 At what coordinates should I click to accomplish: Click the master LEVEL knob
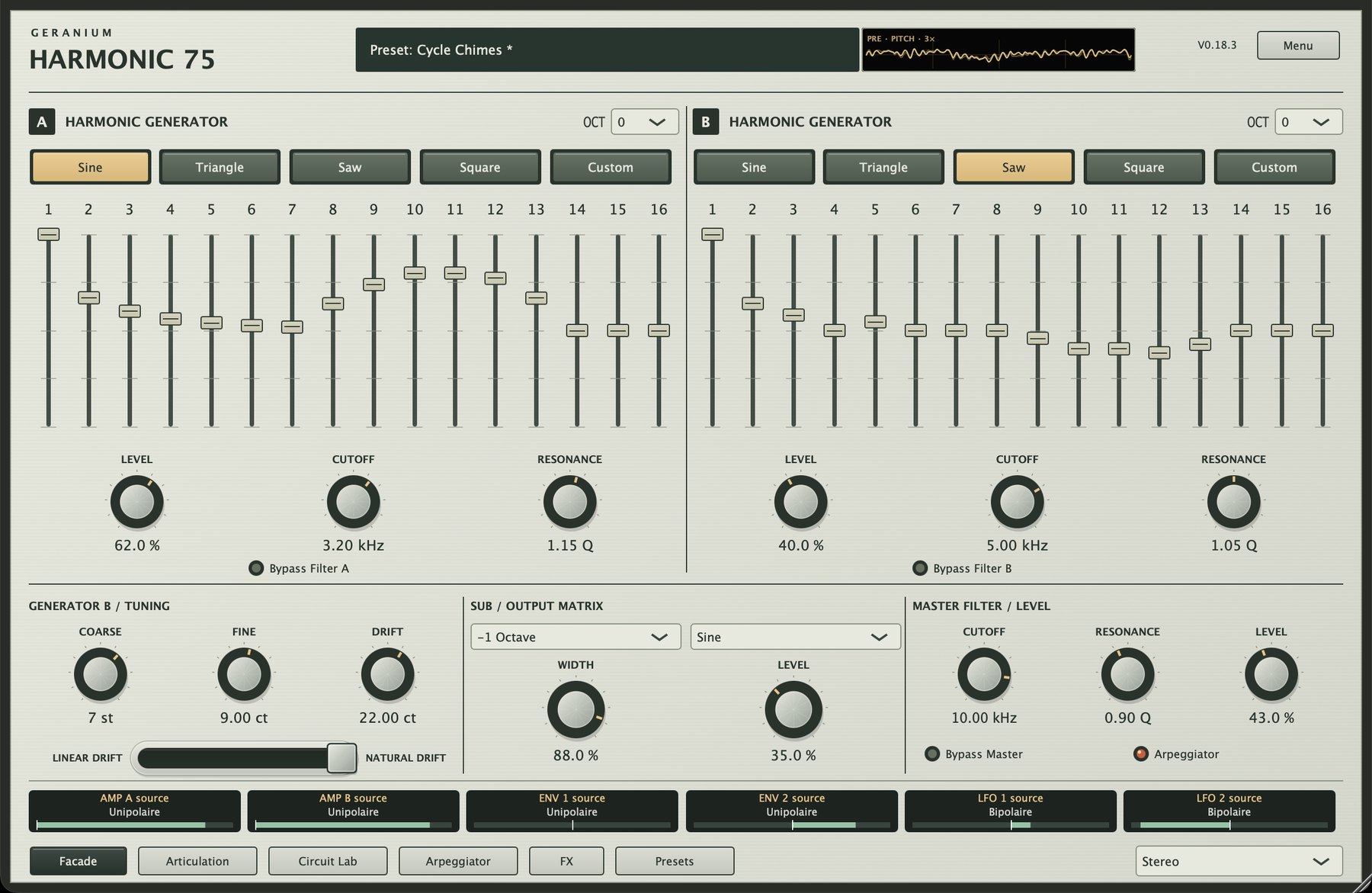[x=1271, y=675]
